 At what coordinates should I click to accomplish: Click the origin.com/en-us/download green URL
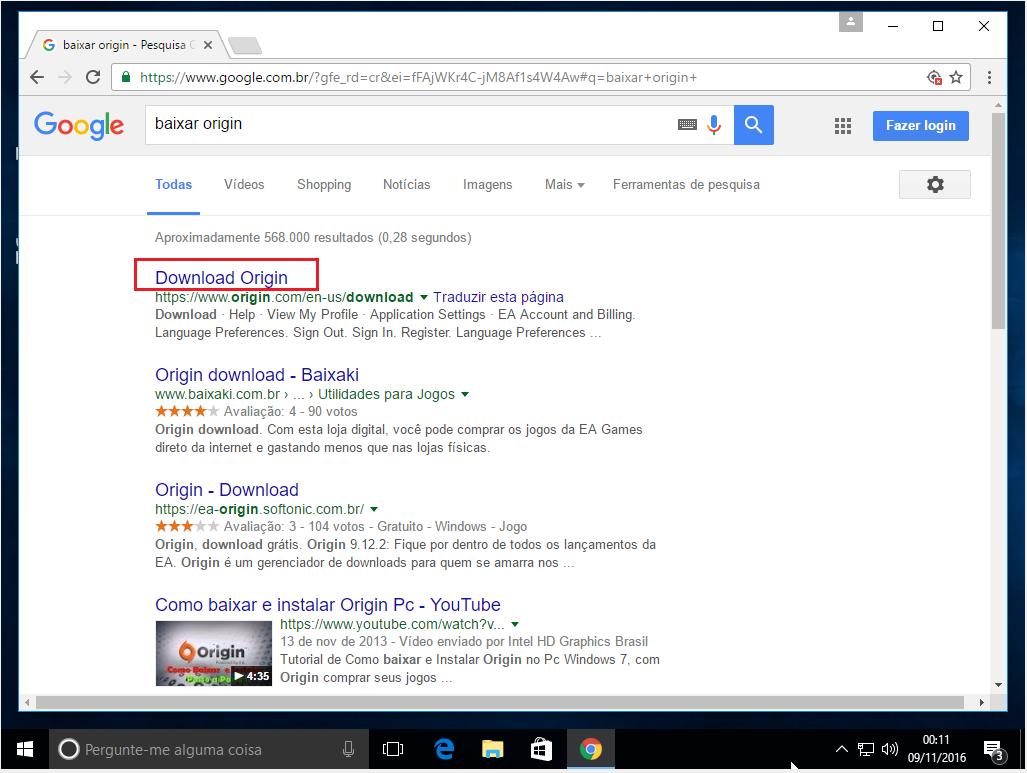point(284,297)
